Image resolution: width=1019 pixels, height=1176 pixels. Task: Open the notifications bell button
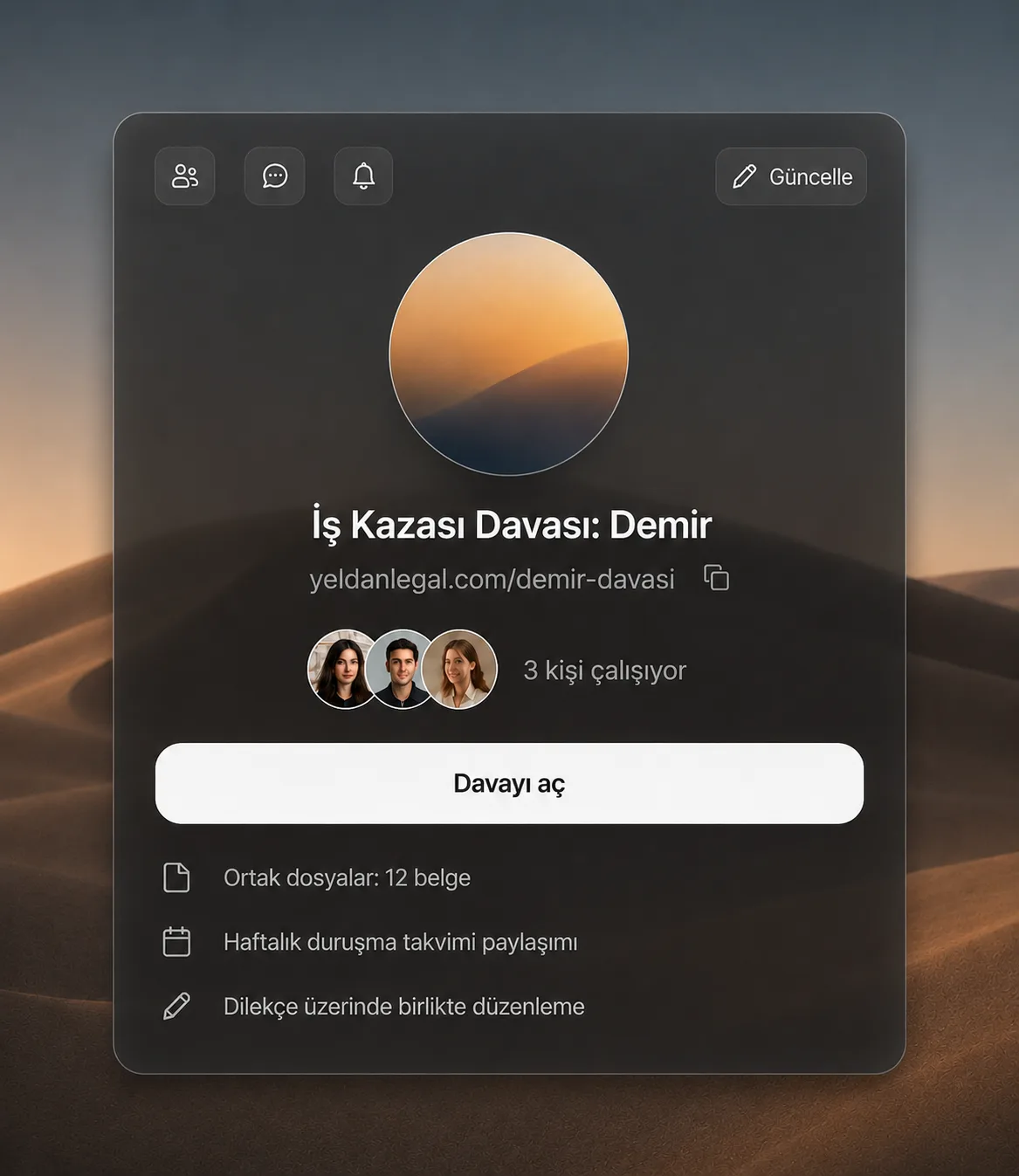[x=363, y=176]
